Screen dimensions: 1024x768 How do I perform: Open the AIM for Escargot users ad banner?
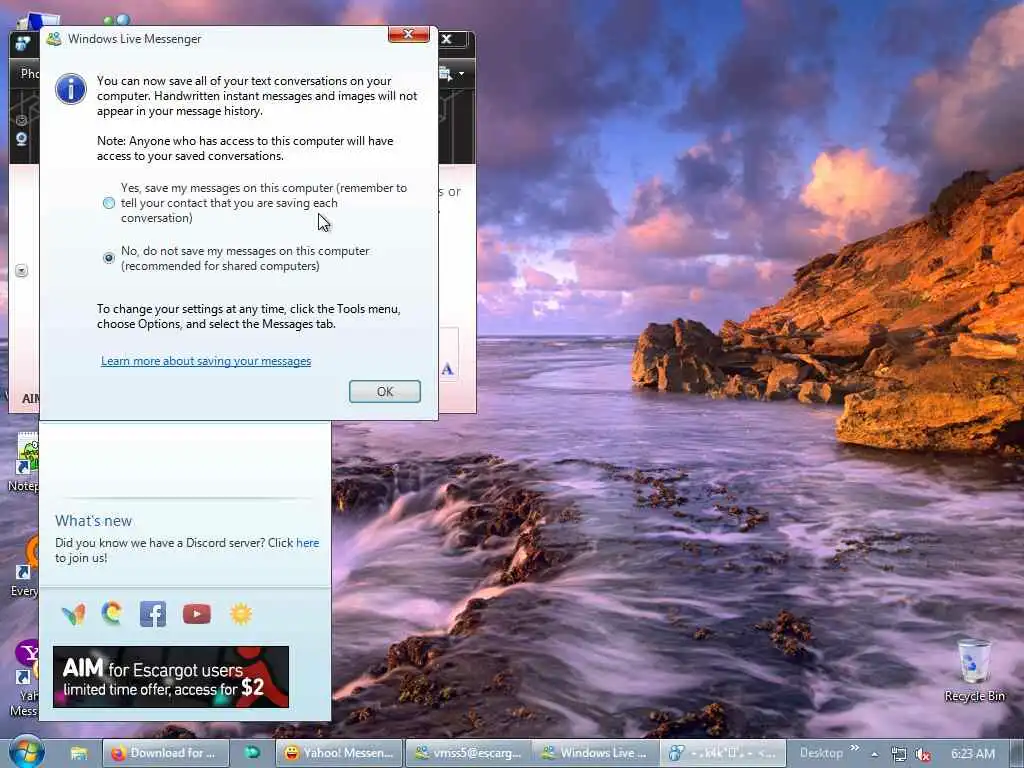click(171, 677)
